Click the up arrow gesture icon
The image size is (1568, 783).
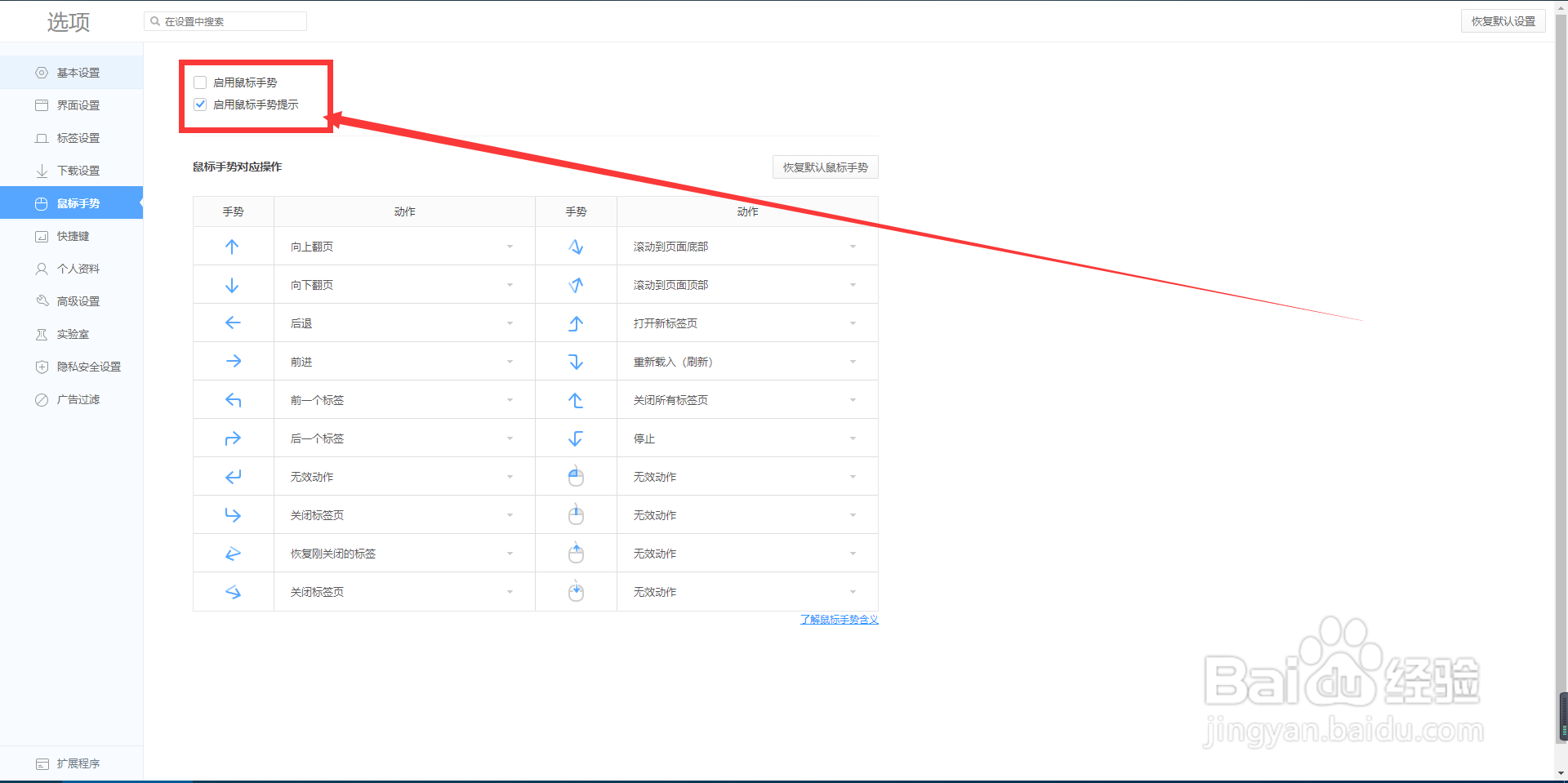pyautogui.click(x=232, y=247)
